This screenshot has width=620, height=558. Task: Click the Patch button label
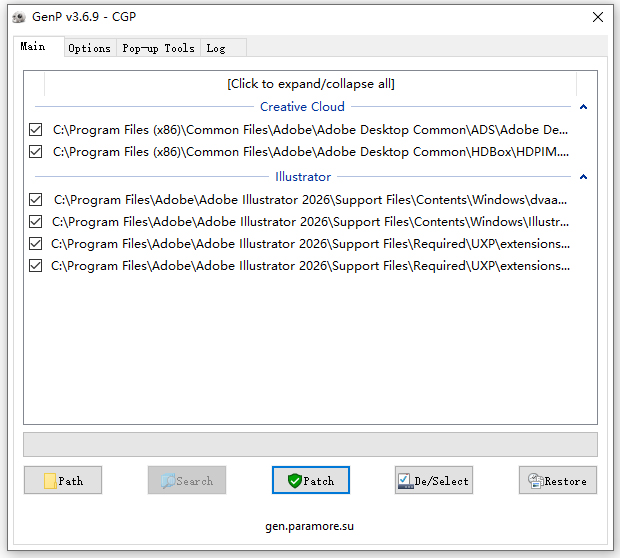pyautogui.click(x=319, y=481)
